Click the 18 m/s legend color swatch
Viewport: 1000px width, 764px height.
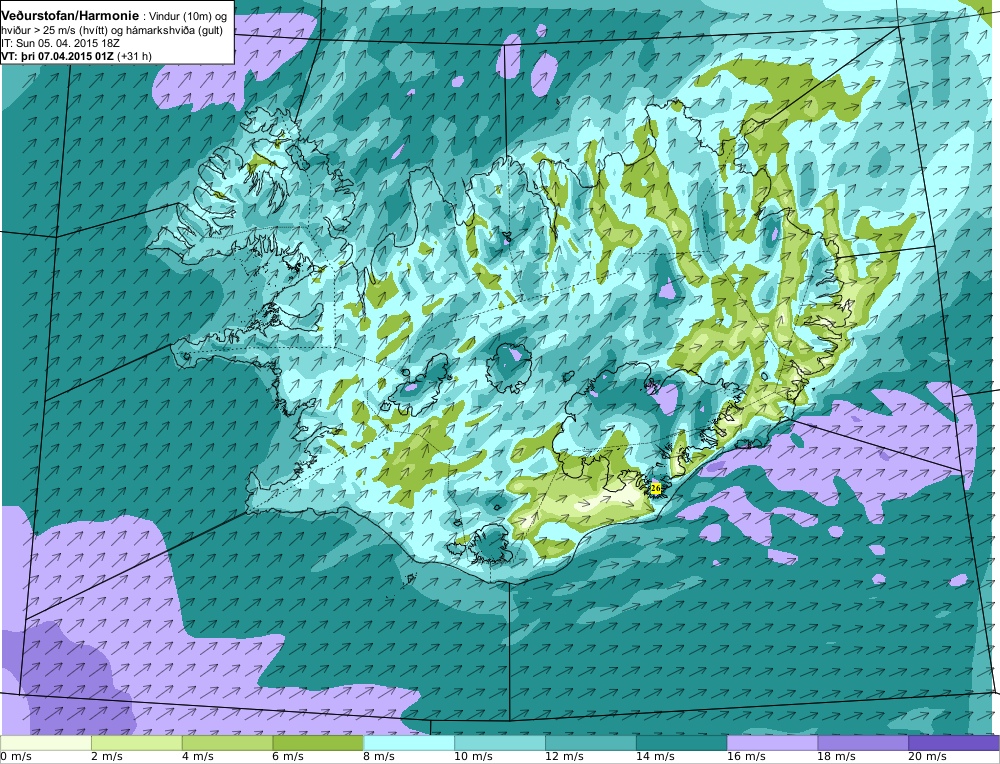(864, 743)
